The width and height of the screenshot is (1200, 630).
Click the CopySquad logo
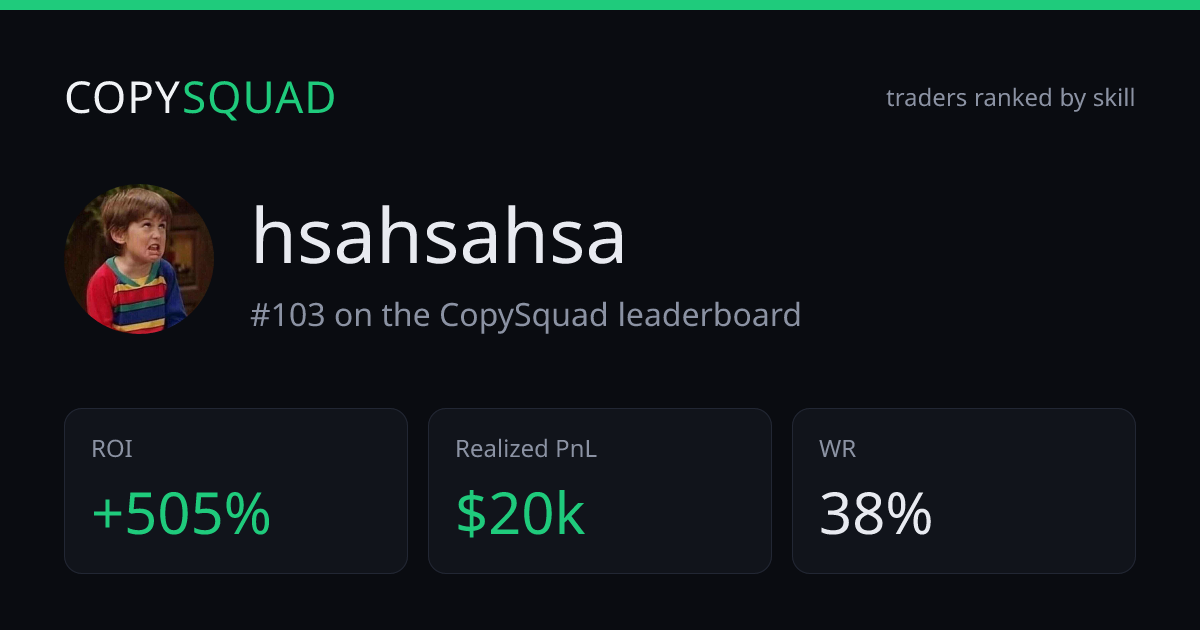coord(200,98)
